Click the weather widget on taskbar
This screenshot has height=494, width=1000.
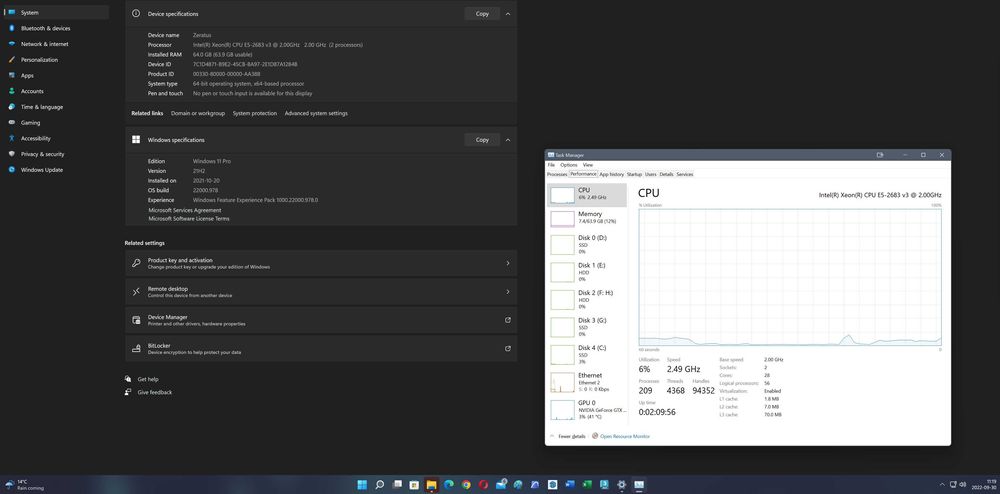pos(24,485)
